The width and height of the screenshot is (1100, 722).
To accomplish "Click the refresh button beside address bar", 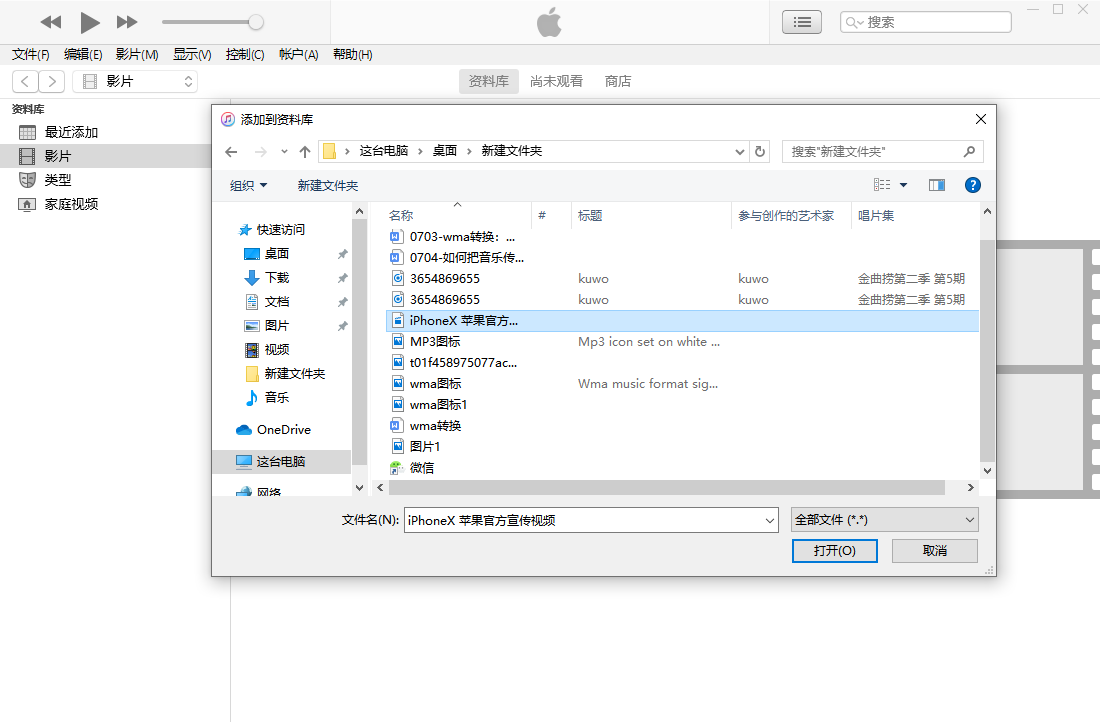I will click(760, 152).
